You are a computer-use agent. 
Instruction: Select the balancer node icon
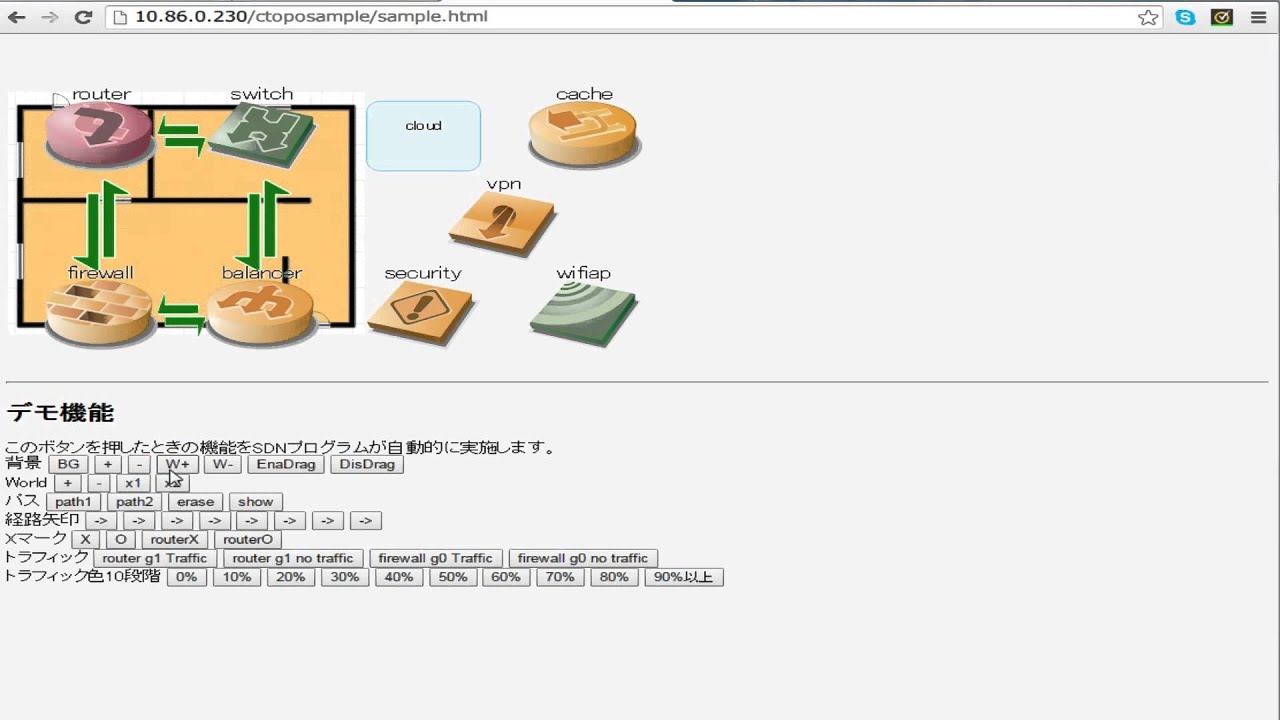click(x=261, y=314)
